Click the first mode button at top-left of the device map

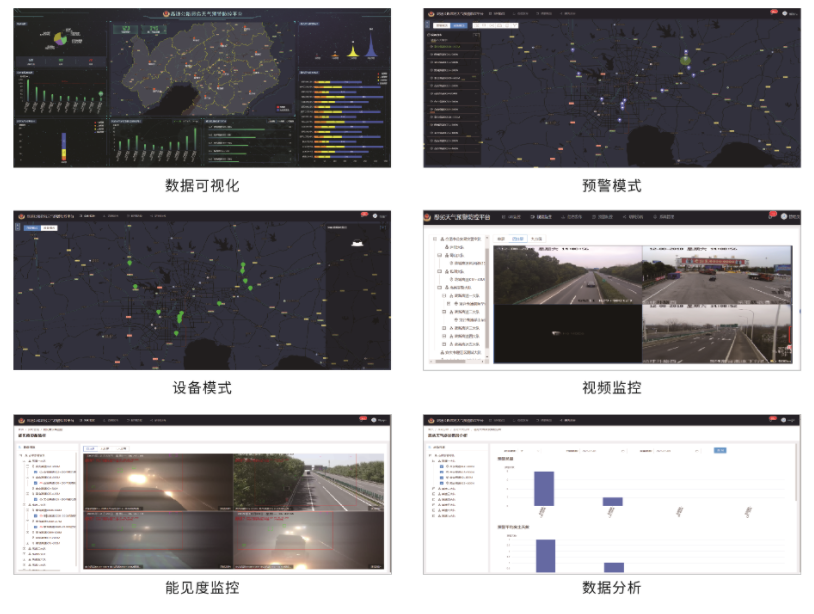pyautogui.click(x=30, y=228)
